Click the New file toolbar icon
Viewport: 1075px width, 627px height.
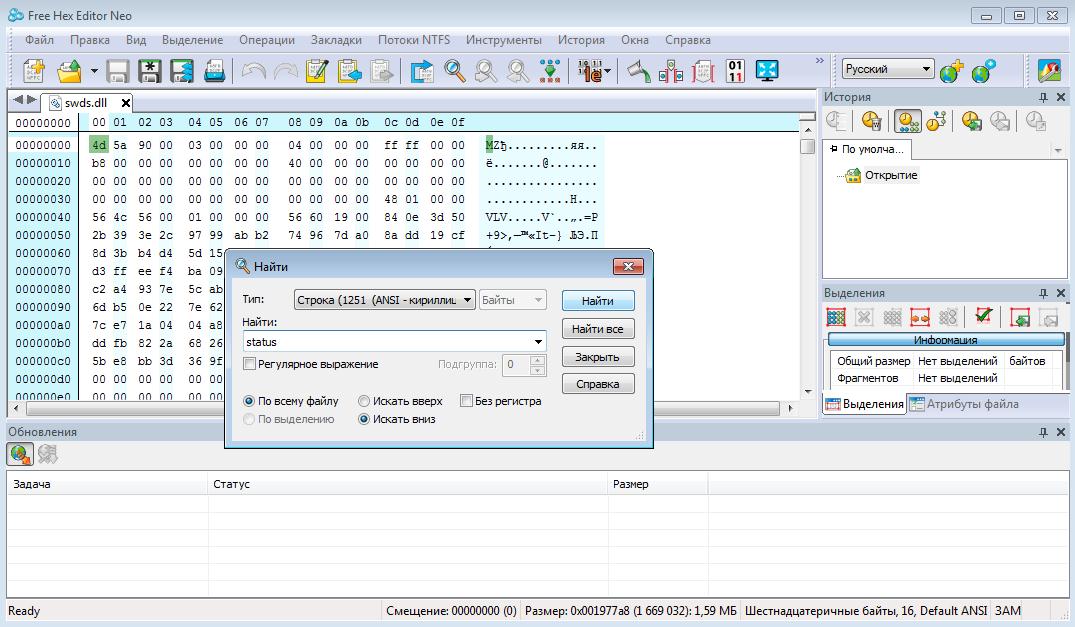[34, 71]
